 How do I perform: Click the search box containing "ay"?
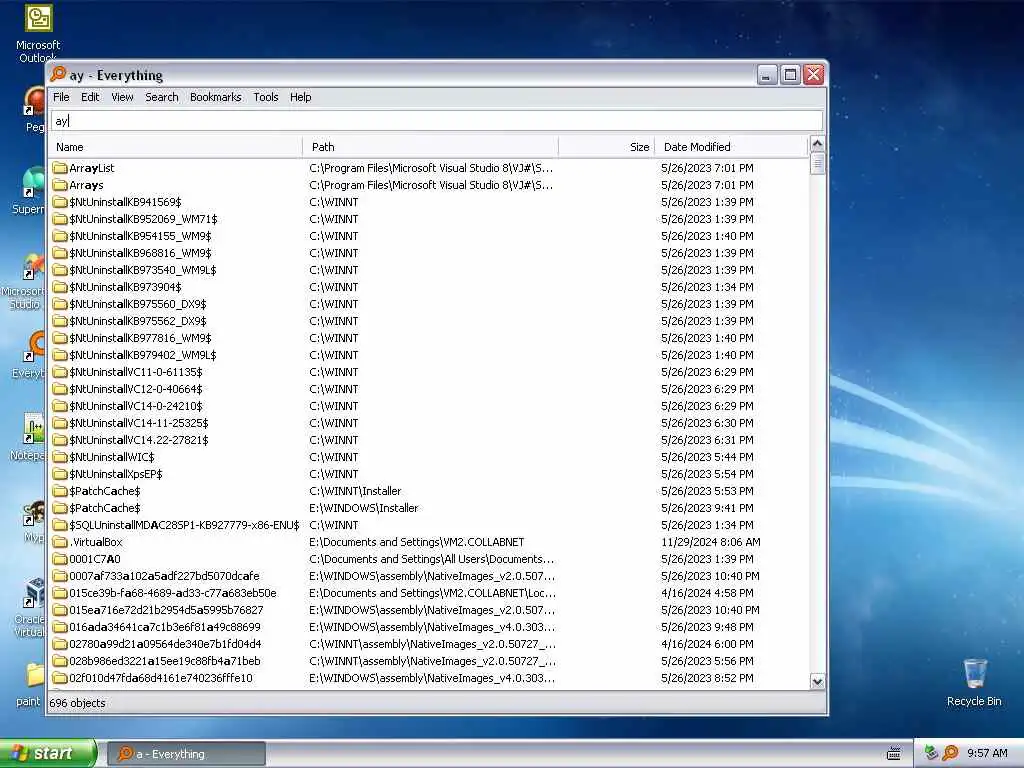point(436,121)
